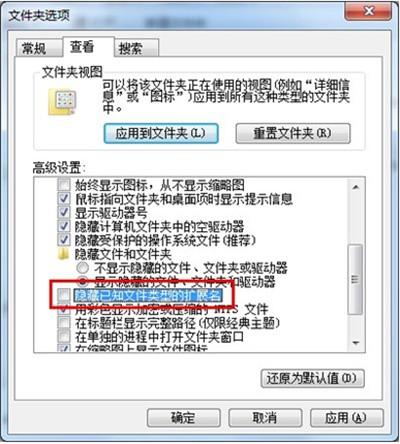400x444 pixels.
Task: Uncheck 显示驱动器号 checkbox
Action: 64,212
